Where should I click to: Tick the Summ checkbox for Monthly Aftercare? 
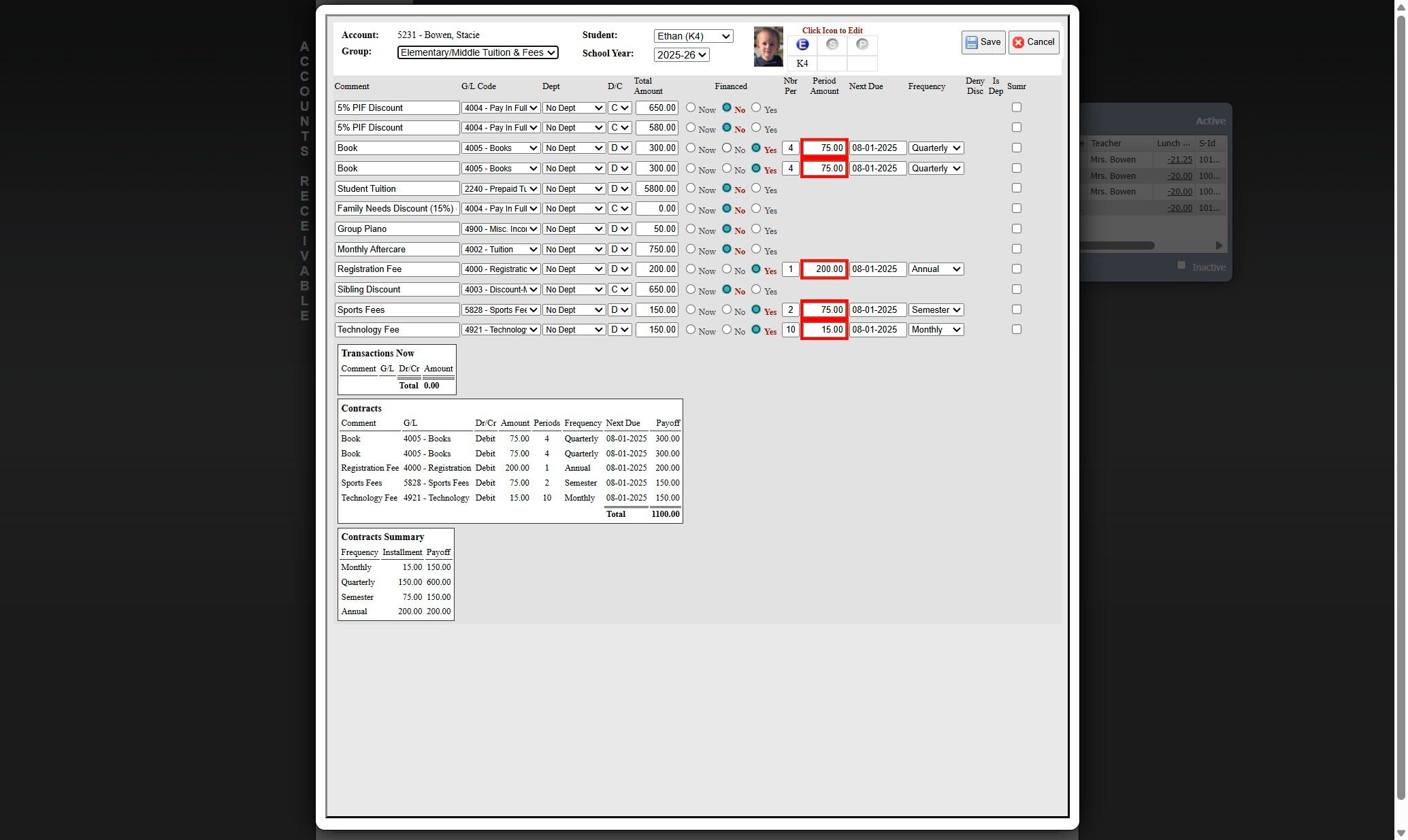click(1016, 250)
